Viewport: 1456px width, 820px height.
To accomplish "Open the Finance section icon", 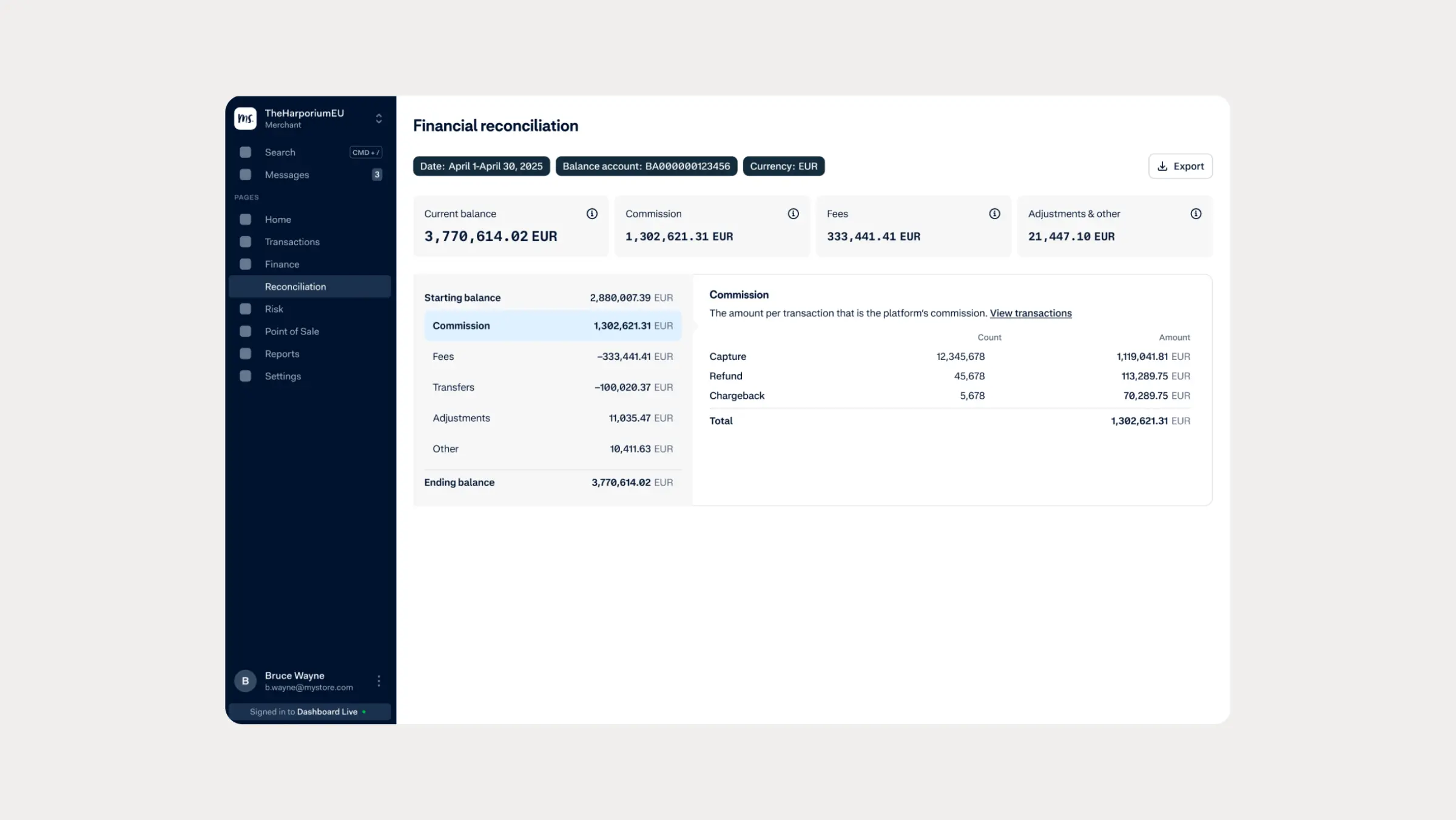I will click(245, 264).
